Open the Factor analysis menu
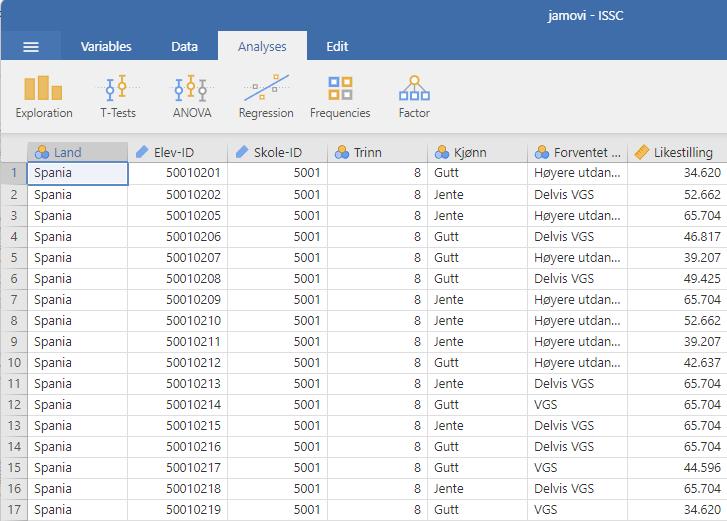 (x=414, y=98)
